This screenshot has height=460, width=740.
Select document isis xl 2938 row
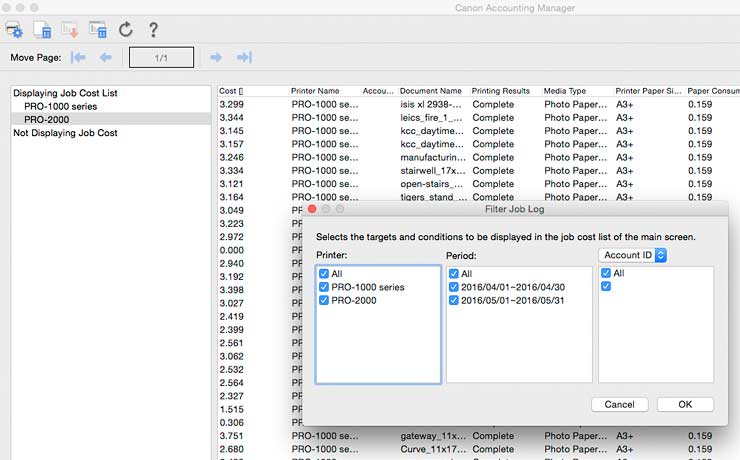pyautogui.click(x=431, y=104)
